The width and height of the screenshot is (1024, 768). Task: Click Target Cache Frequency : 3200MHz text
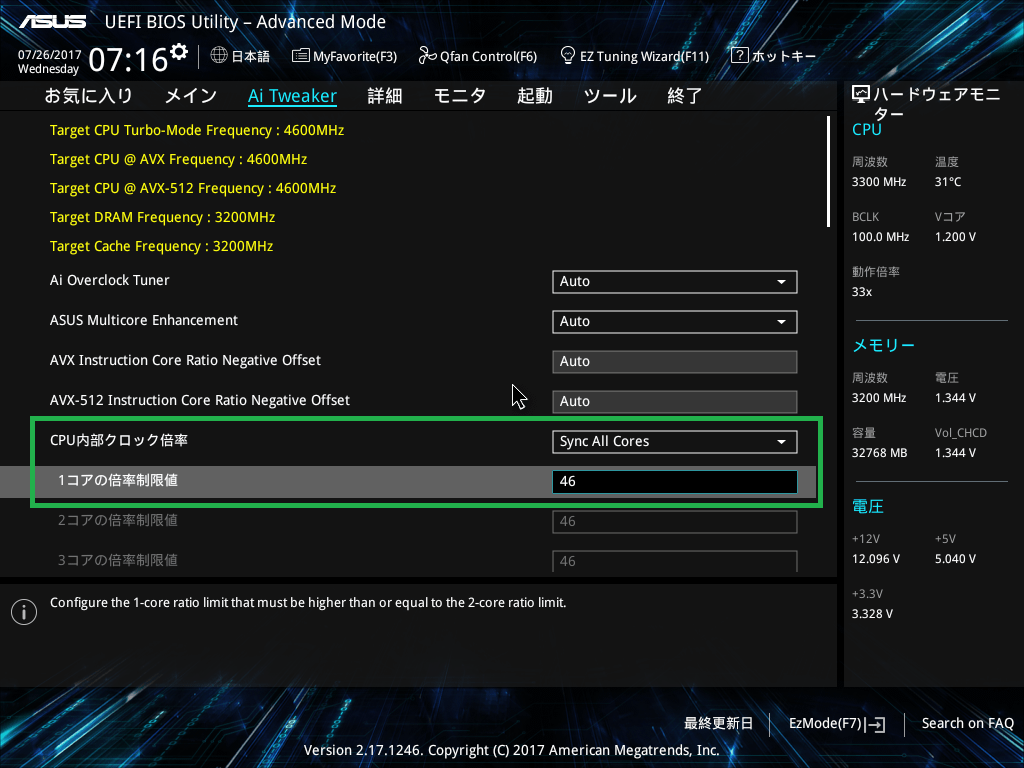[x=161, y=246]
